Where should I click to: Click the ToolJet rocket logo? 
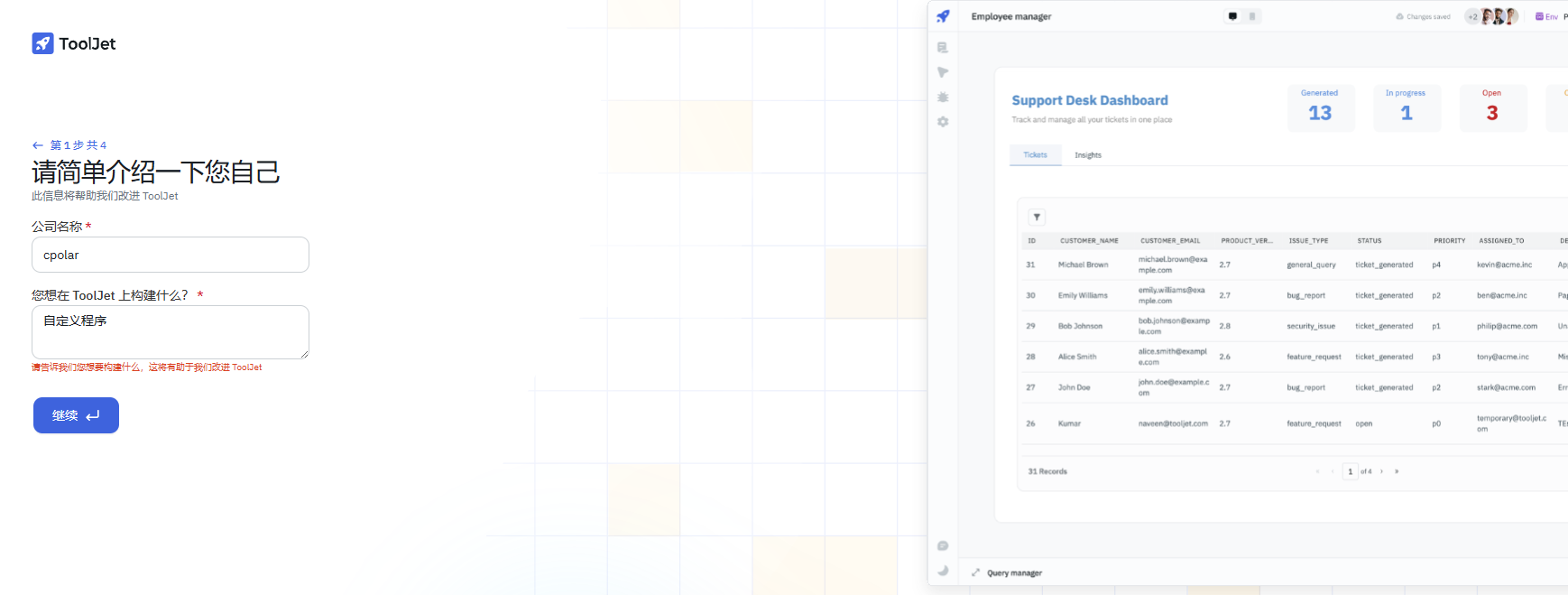(42, 43)
